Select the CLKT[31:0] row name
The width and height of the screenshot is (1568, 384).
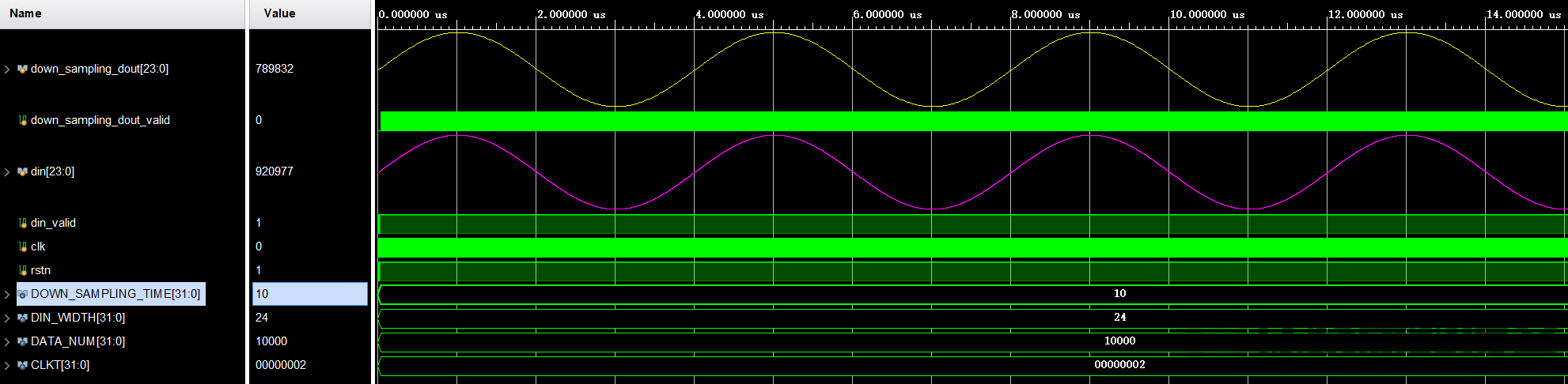tap(60, 365)
